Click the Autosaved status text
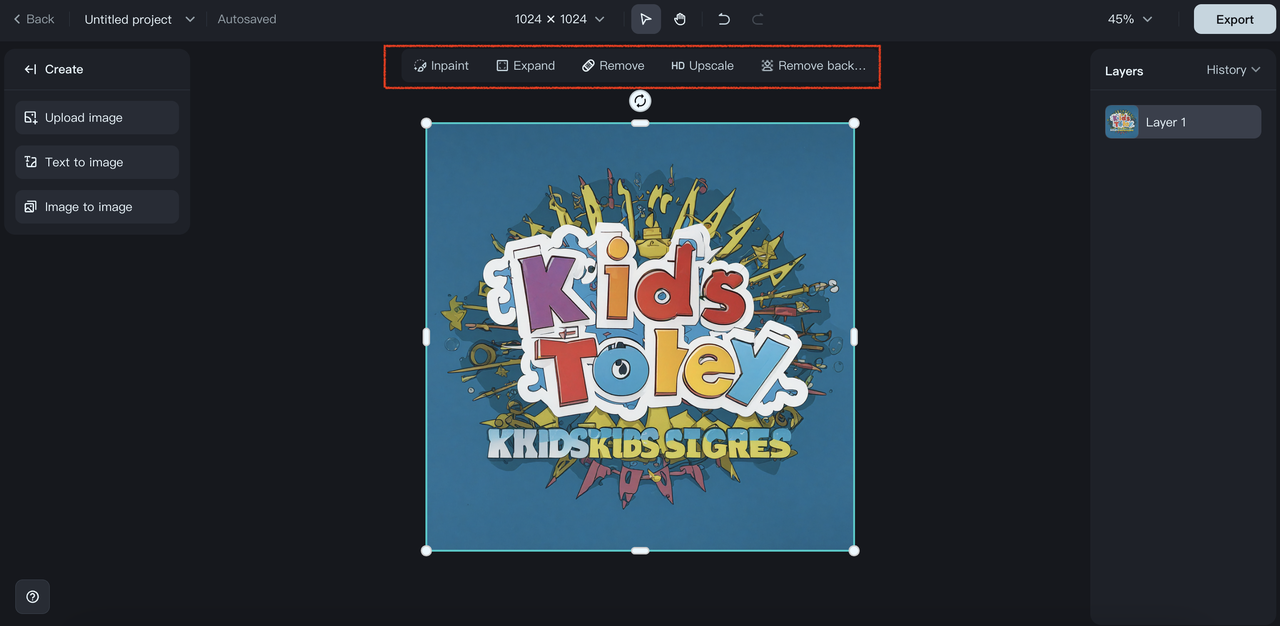Image resolution: width=1280 pixels, height=626 pixels. pos(247,19)
